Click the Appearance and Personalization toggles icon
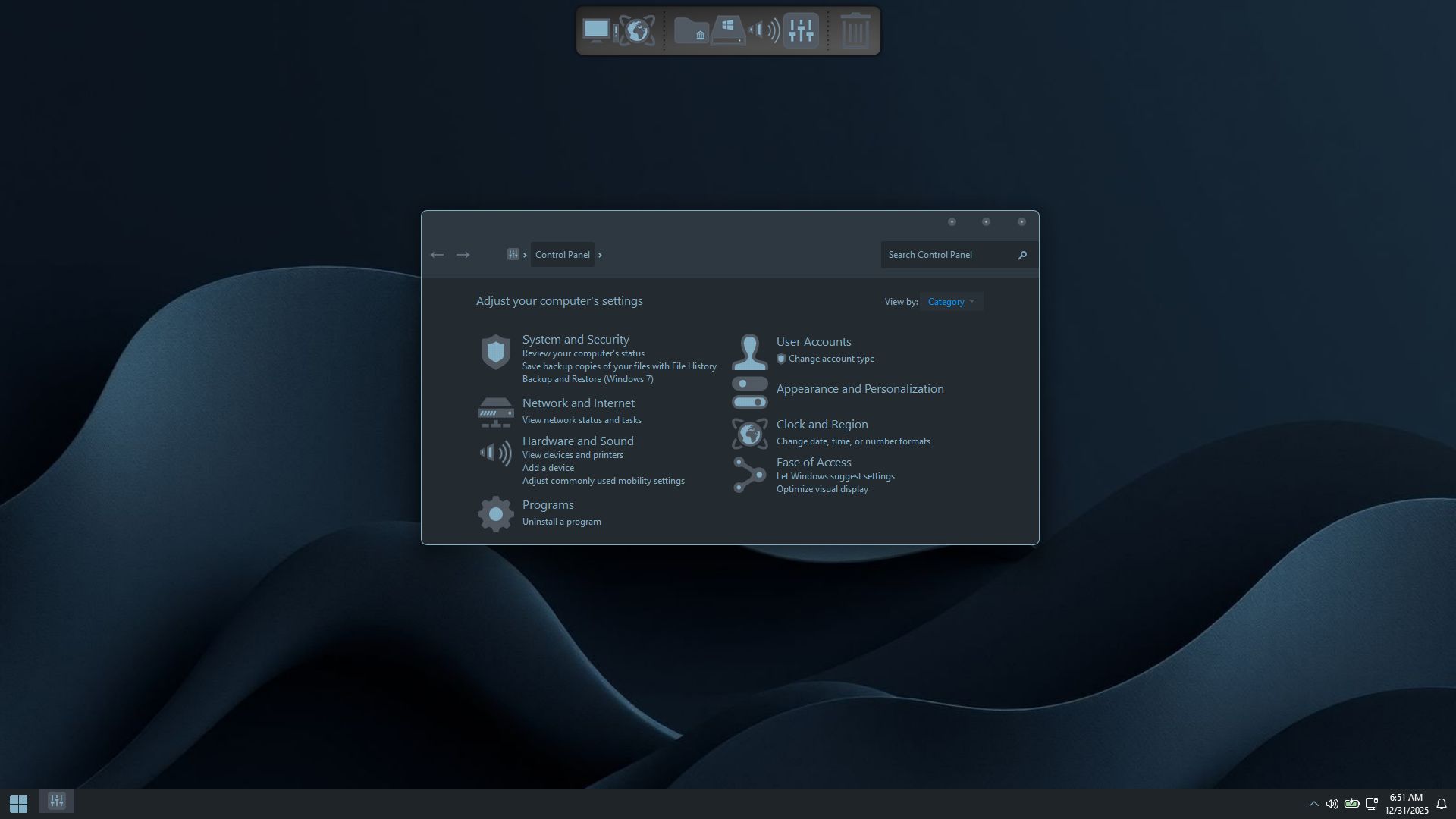 (x=749, y=393)
